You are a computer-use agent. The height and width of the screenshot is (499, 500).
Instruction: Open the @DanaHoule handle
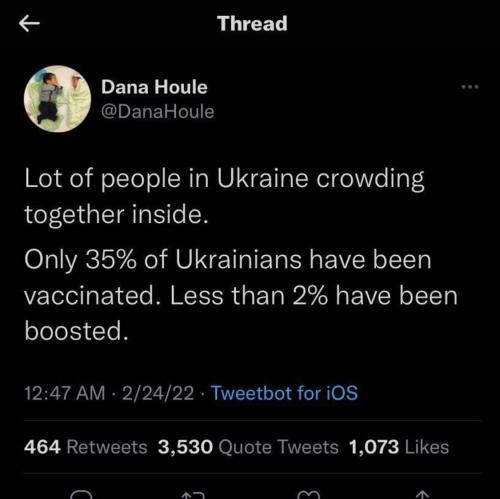[x=158, y=112]
